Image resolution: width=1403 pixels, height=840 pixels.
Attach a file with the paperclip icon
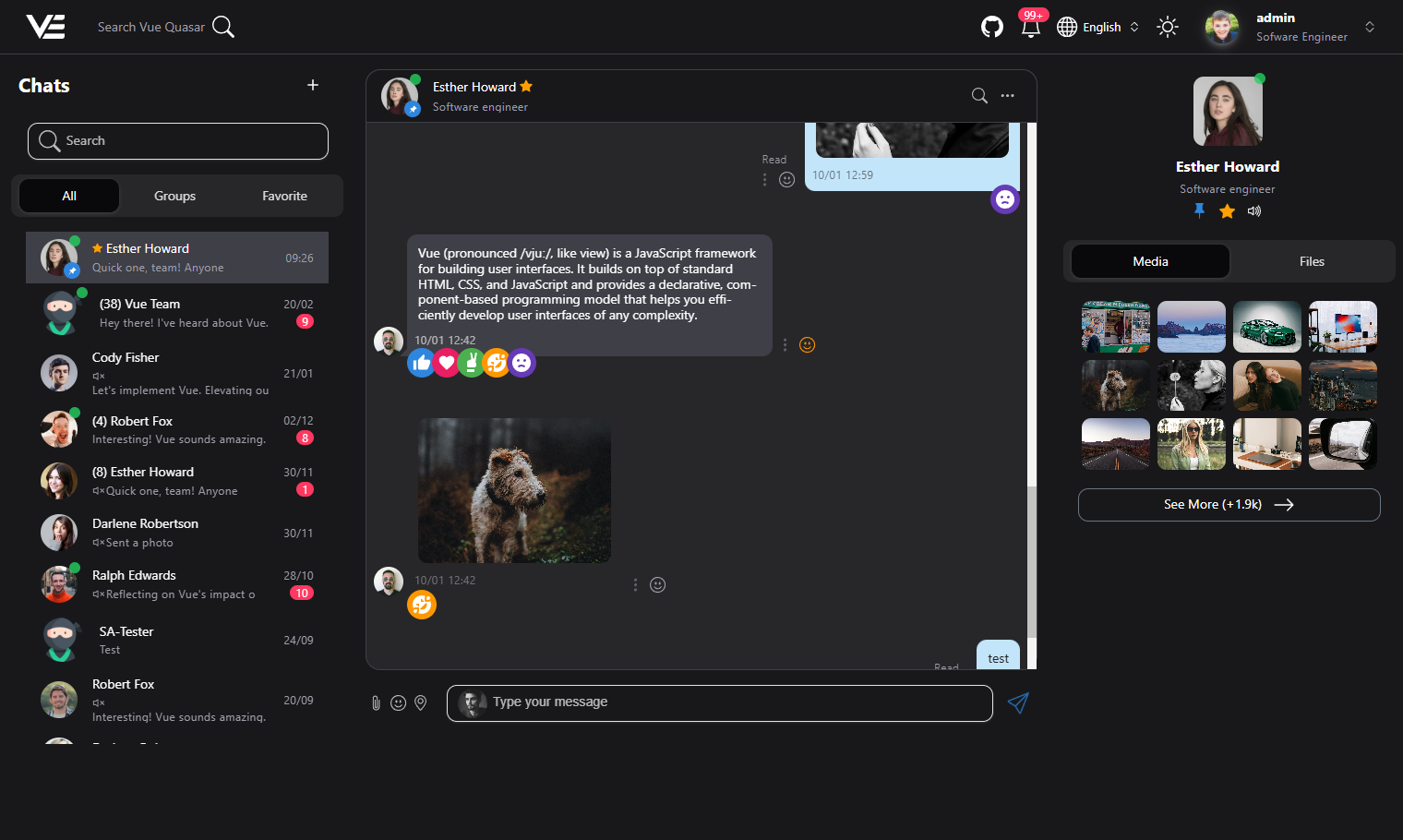376,702
